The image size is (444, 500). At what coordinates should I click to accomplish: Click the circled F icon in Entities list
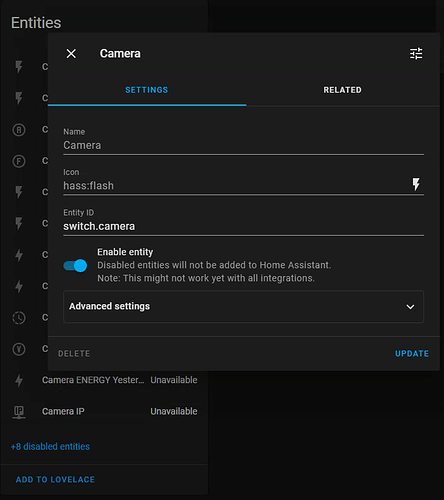click(x=19, y=161)
